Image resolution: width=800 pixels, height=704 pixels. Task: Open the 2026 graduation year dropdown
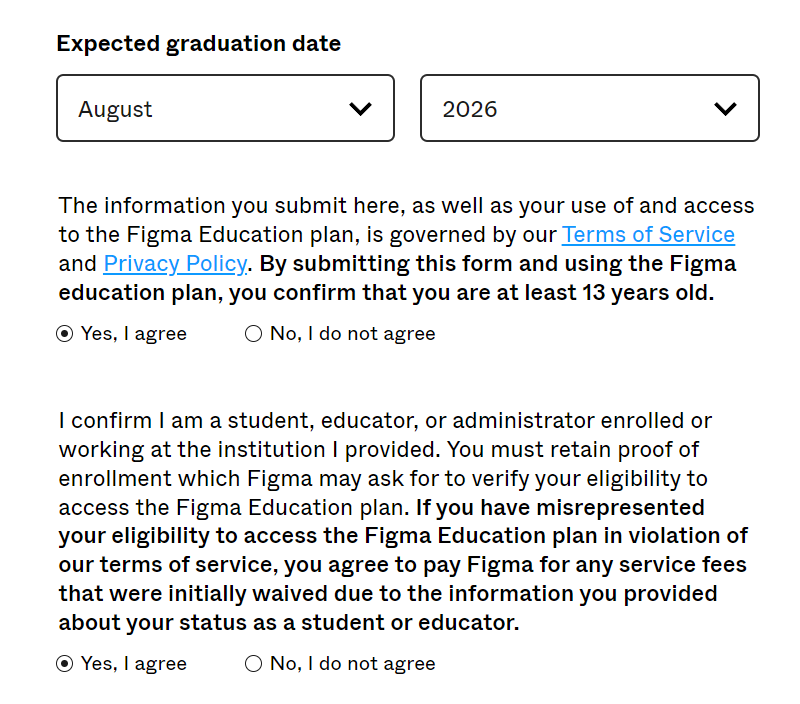click(x=590, y=108)
